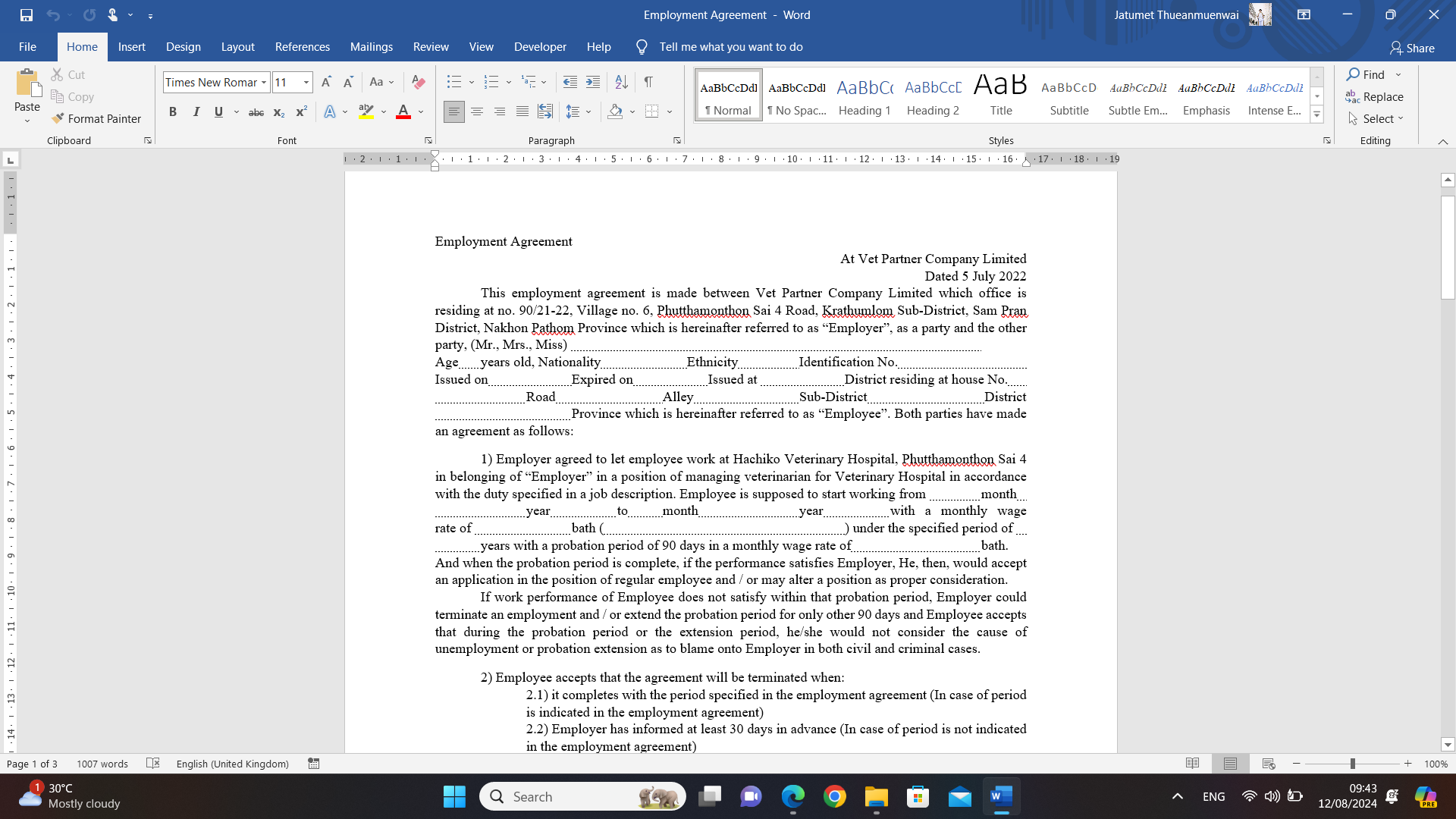Center align the paragraph
The width and height of the screenshot is (1456, 819).
[477, 112]
